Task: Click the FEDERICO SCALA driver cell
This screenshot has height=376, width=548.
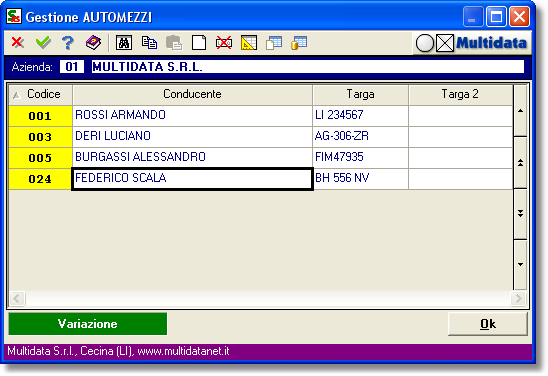Action: 192,179
